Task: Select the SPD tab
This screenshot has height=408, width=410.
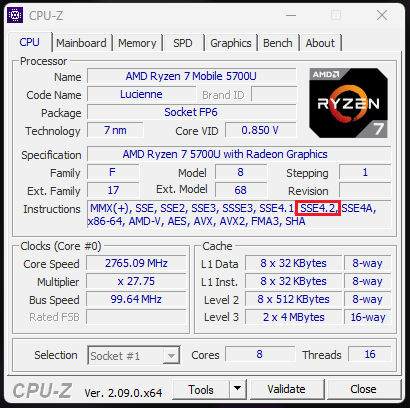Action: (183, 43)
